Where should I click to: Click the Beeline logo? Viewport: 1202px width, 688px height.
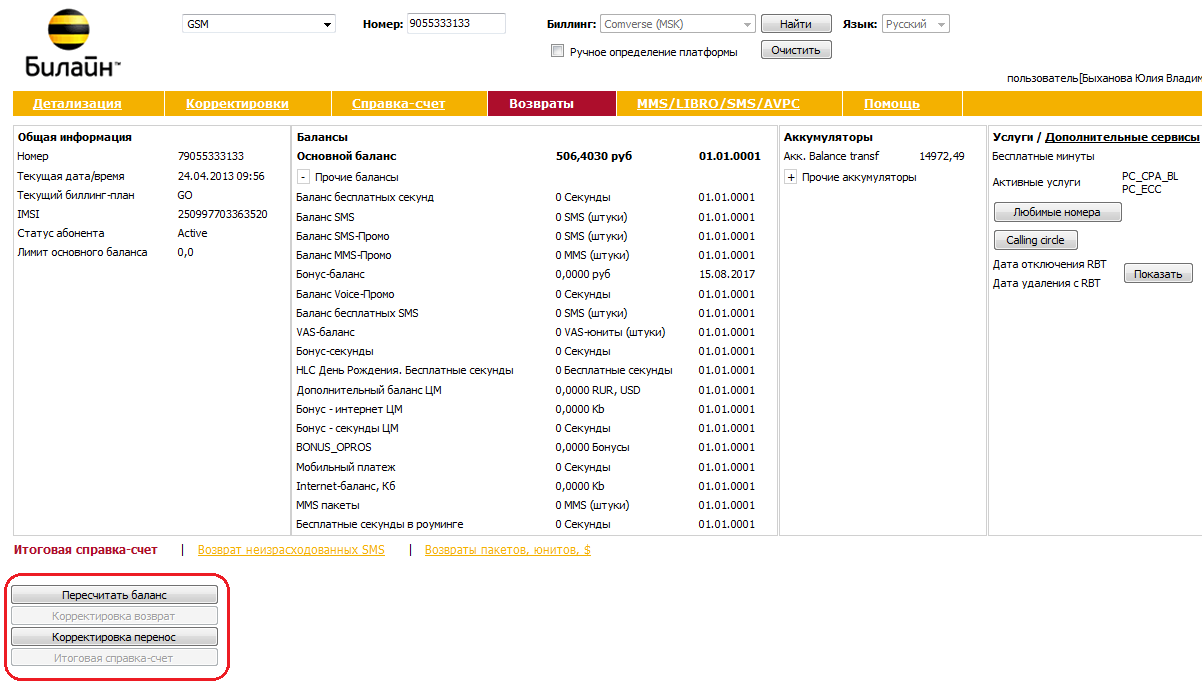tap(72, 44)
